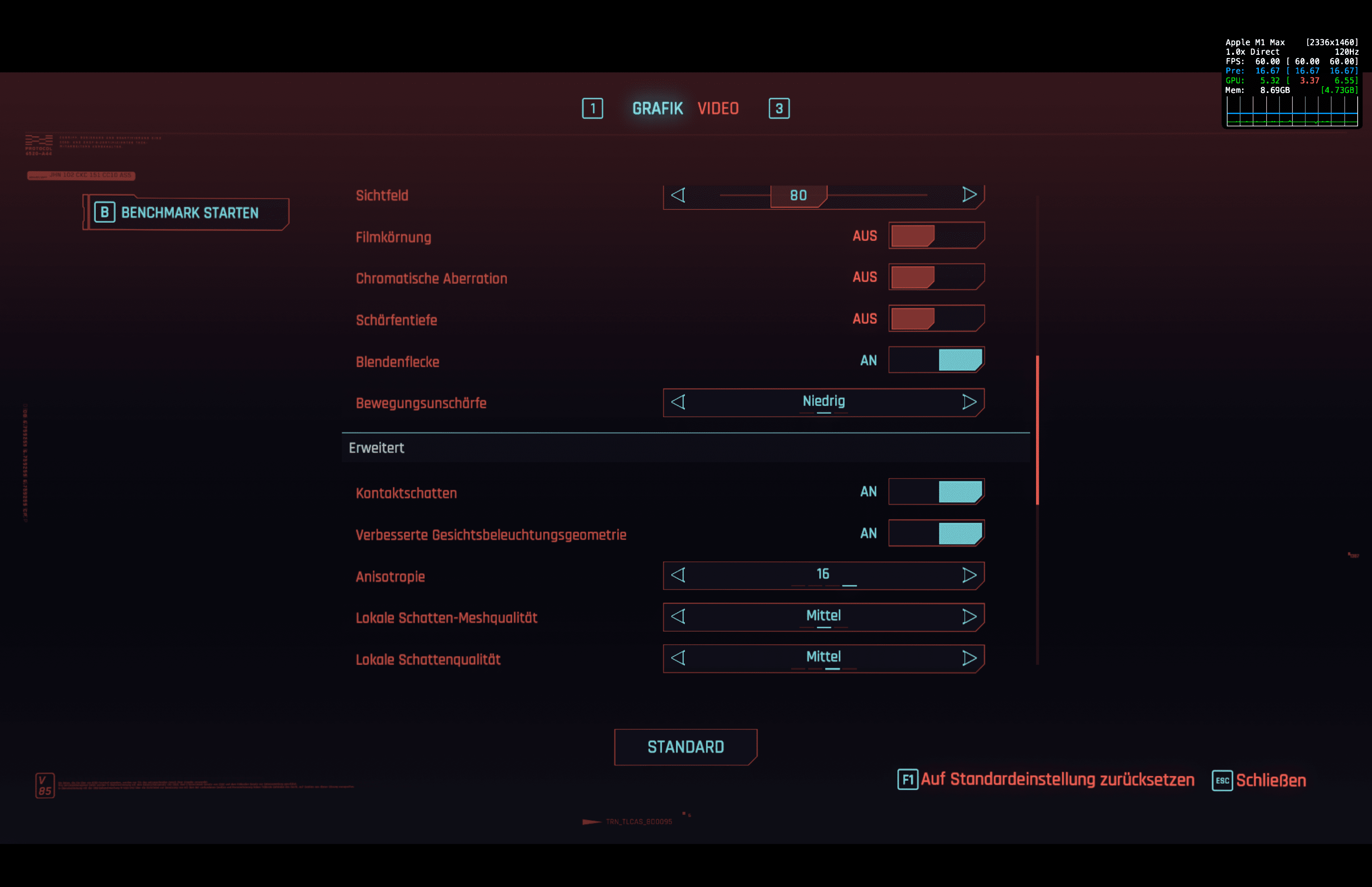Increase Anisotropie with its right arrow
Viewport: 1372px width, 887px height.
click(969, 575)
